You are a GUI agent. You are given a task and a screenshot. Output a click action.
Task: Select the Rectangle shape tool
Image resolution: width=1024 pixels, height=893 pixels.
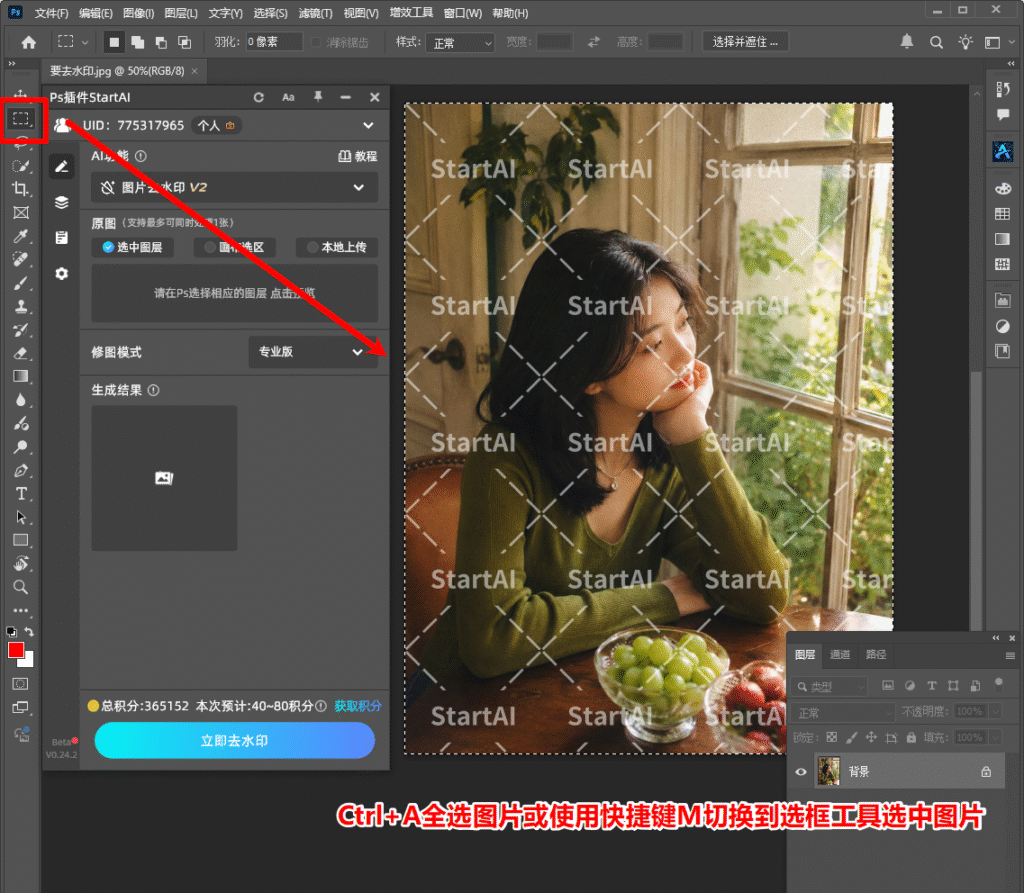[x=21, y=540]
